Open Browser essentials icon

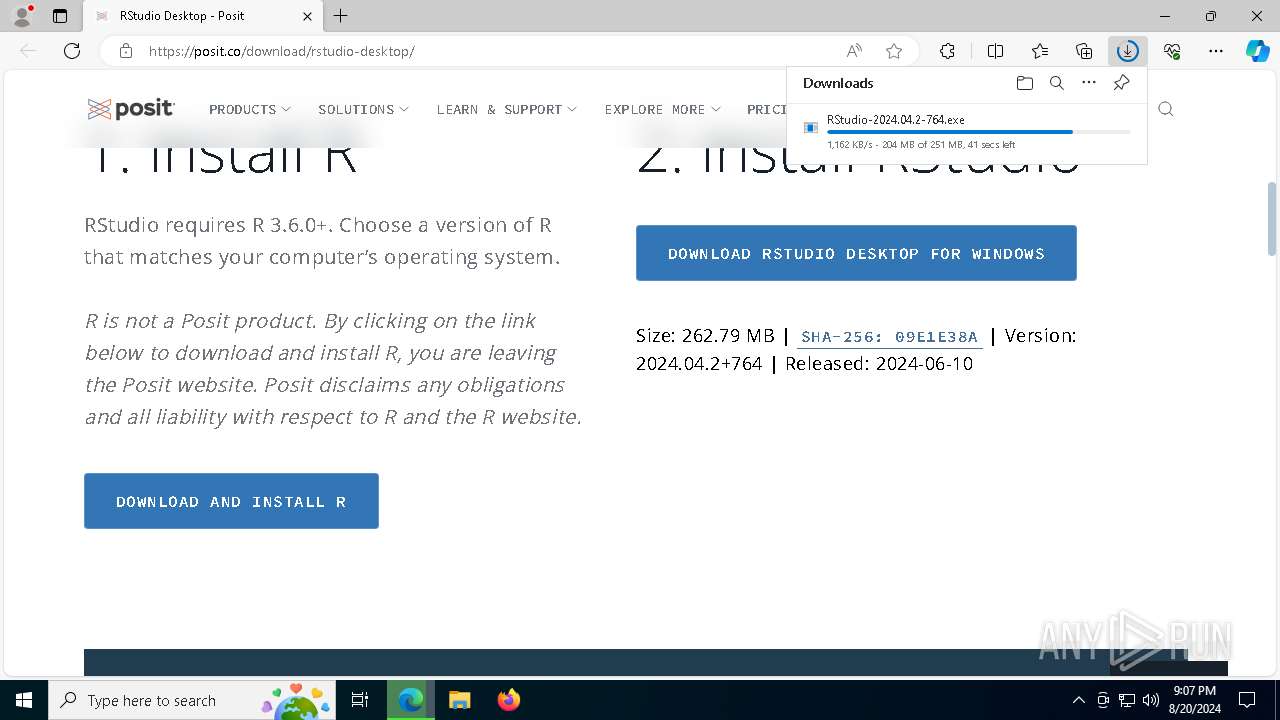point(1172,51)
